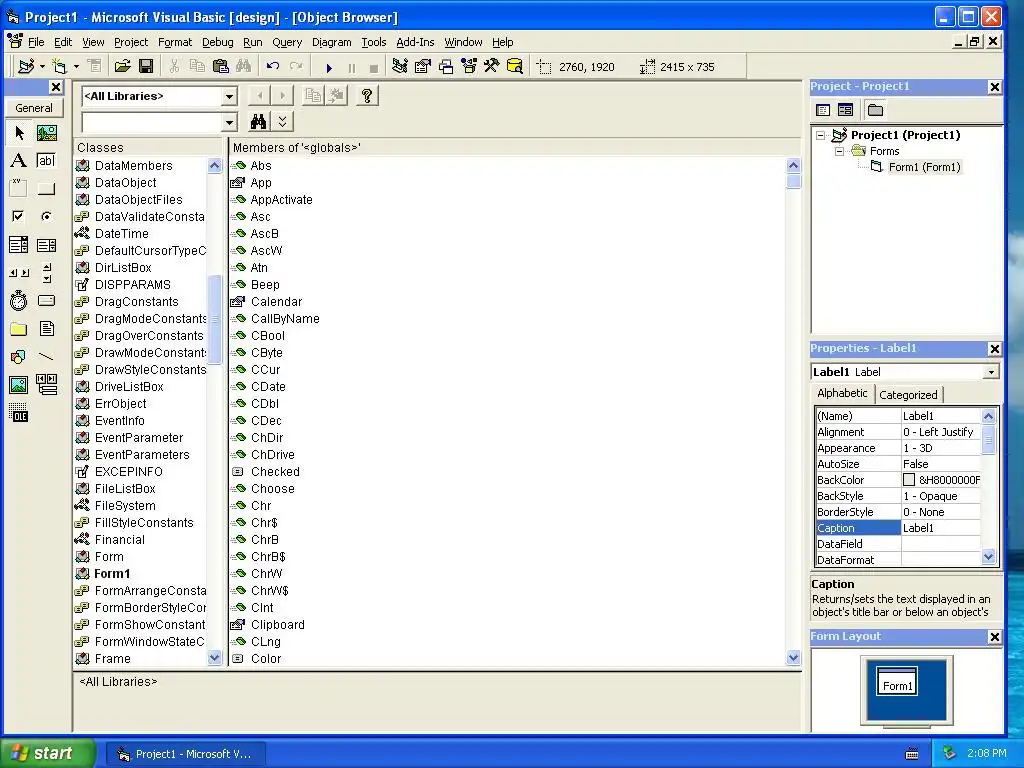Open Add Form dropdown arrow in toolbar

[x=76, y=67]
